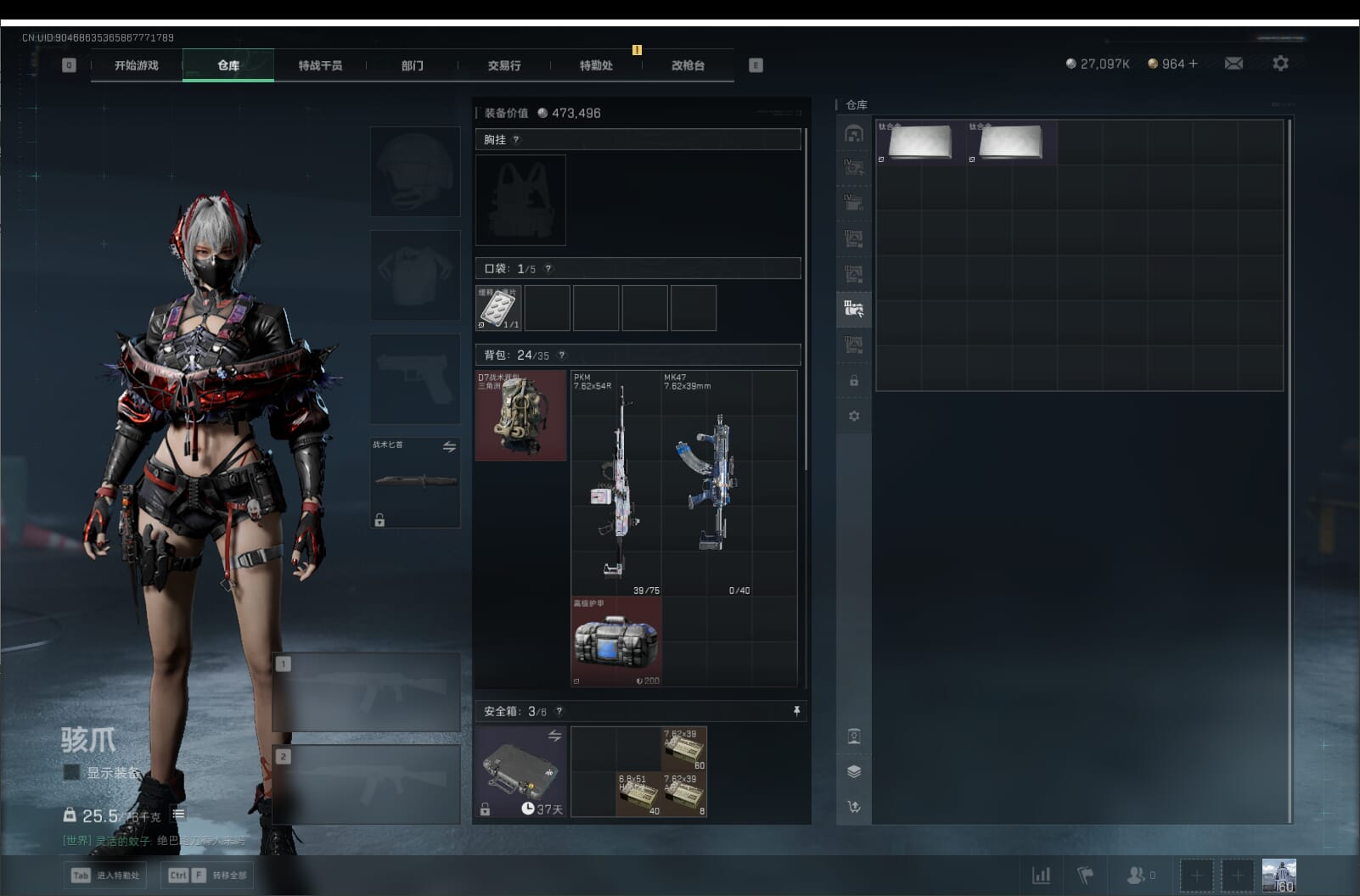Image resolution: width=1360 pixels, height=896 pixels.
Task: Open the weight details list icon
Action: [x=178, y=815]
